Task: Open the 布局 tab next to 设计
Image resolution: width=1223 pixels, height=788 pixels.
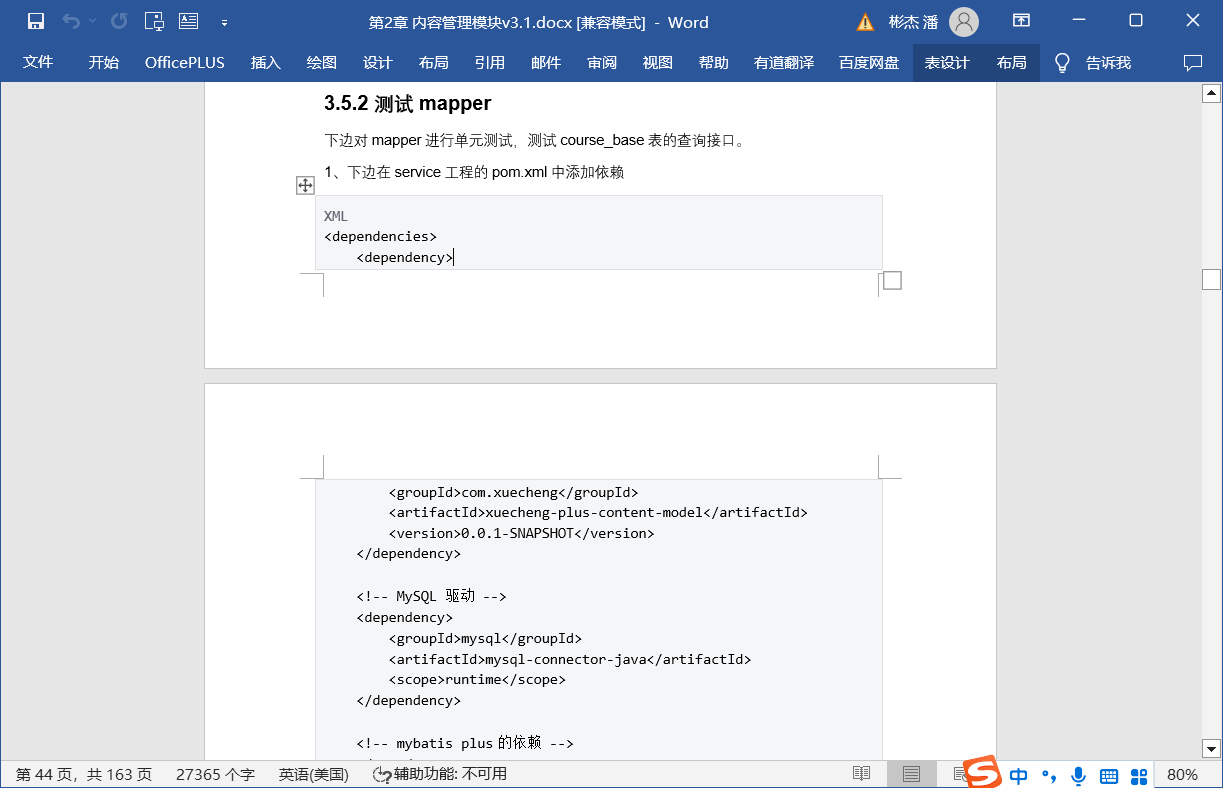Action: click(434, 62)
